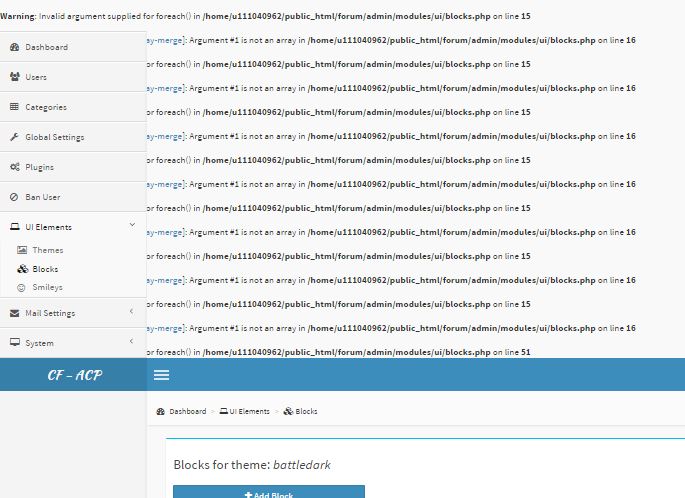Click the Plugins gears icon

coord(15,167)
